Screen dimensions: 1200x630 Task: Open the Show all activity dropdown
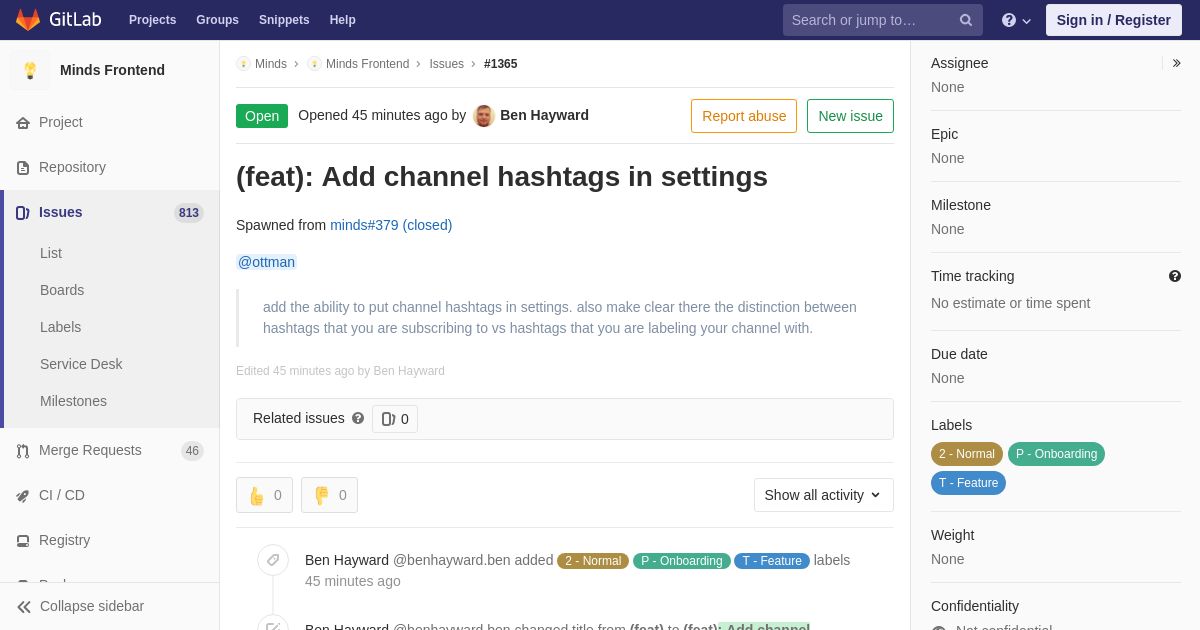coord(824,495)
